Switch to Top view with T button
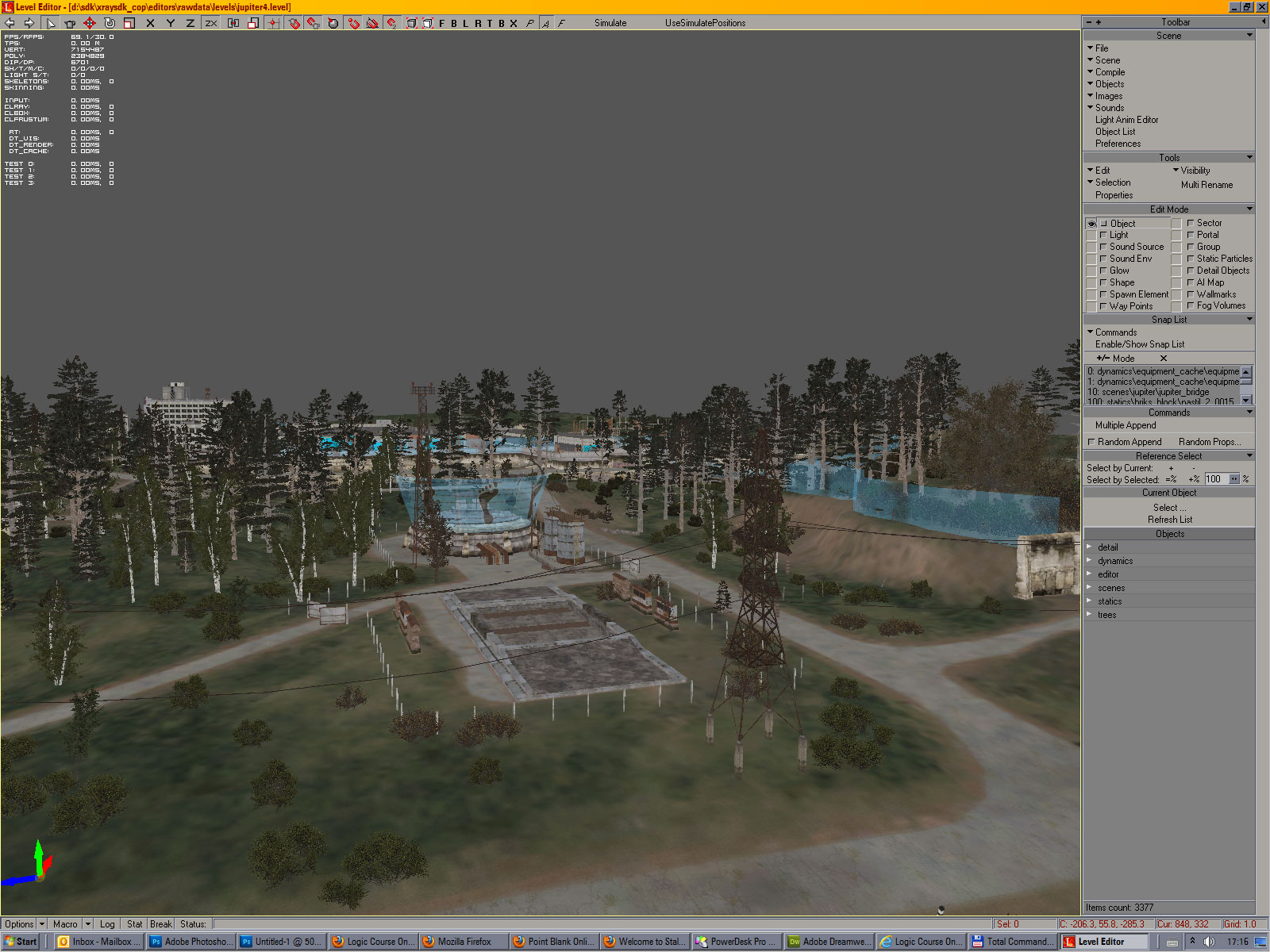Viewport: 1270px width, 952px height. (490, 23)
